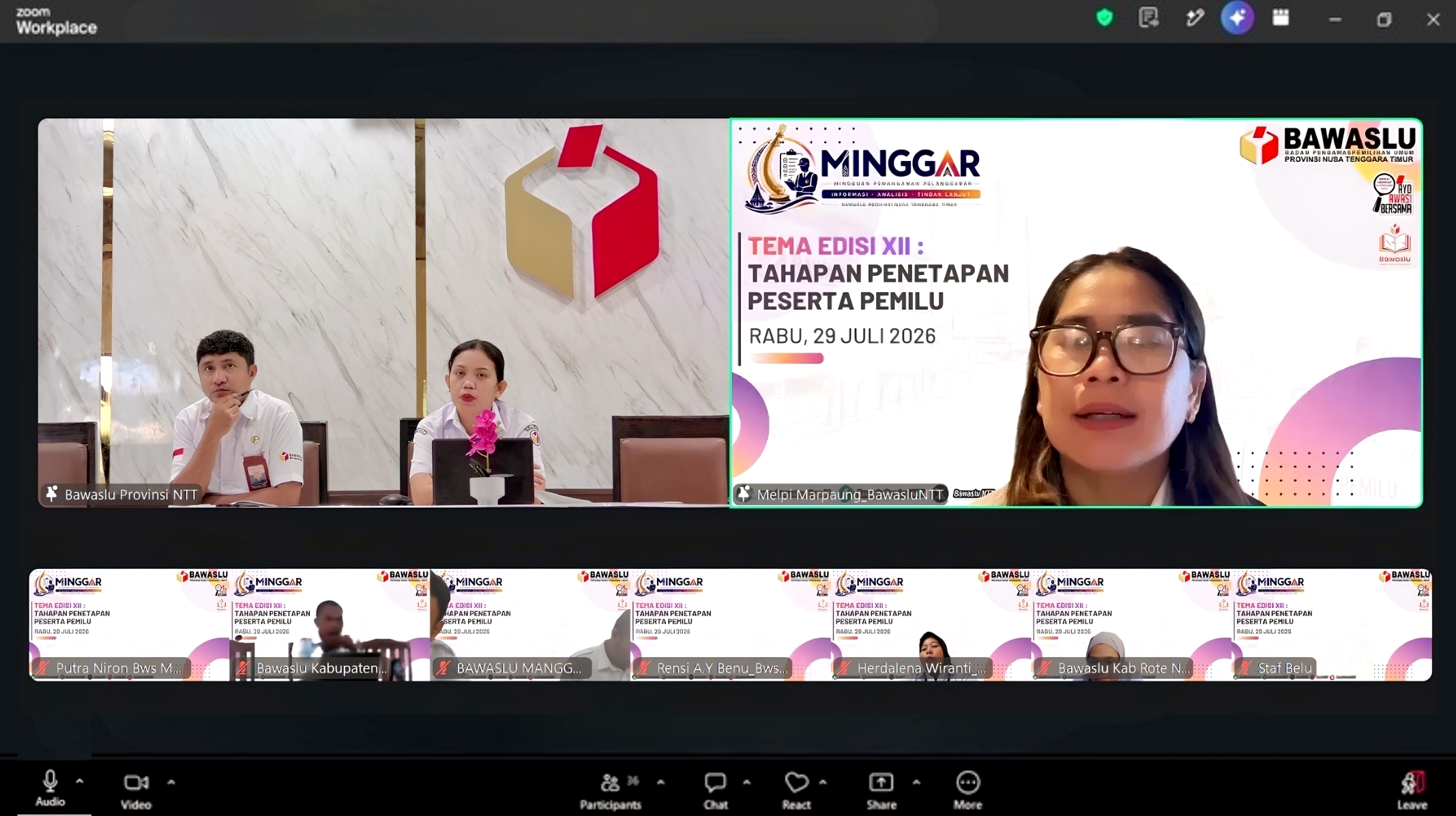
Task: Select the Melpi Marpaung_BawasluNTT video tile
Action: point(1077,312)
